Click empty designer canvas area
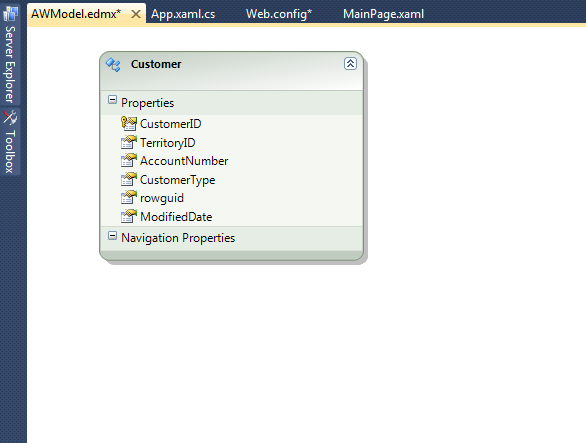Screen dimensions: 586x443 [448, 299]
